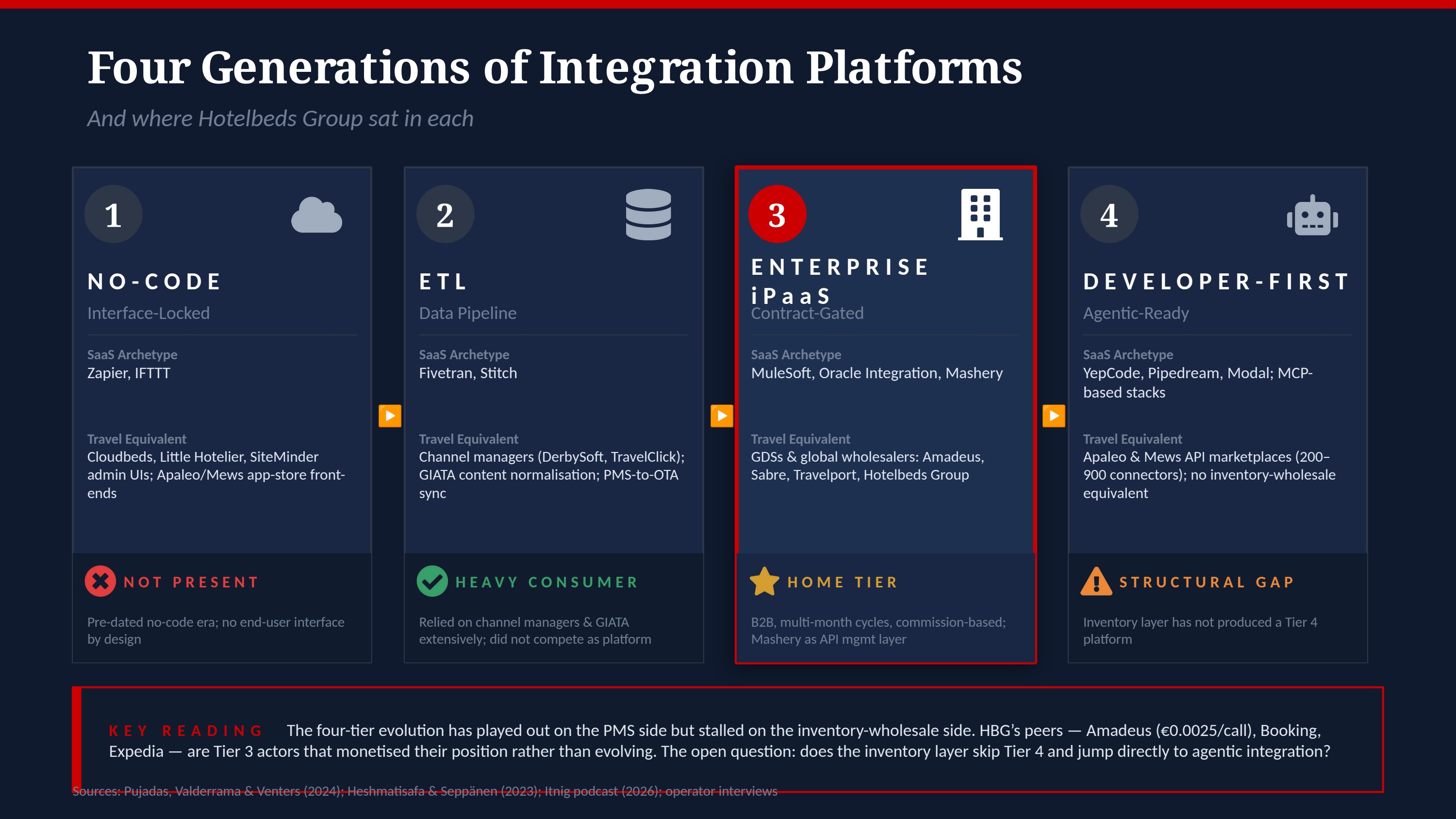Click 'SaaS Archetype' label in the No-Code card

(x=132, y=355)
